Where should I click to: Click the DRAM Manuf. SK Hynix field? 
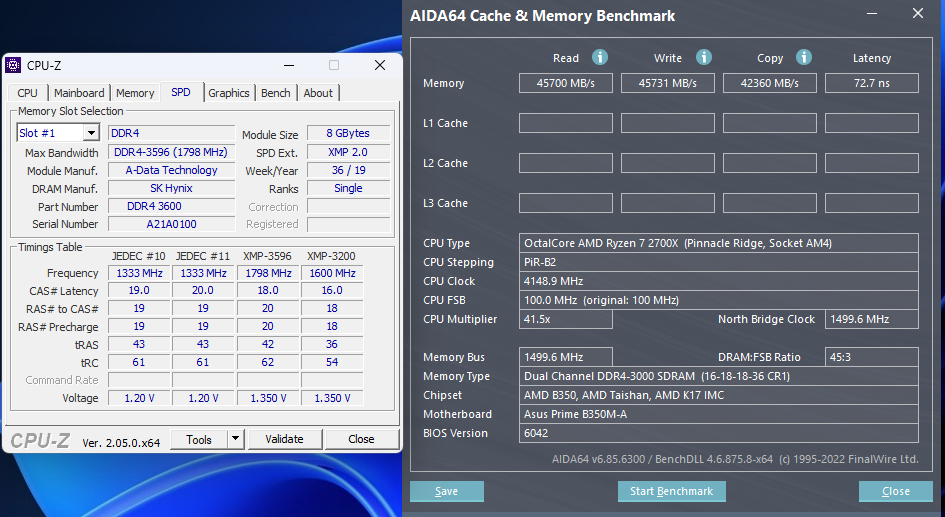point(171,188)
